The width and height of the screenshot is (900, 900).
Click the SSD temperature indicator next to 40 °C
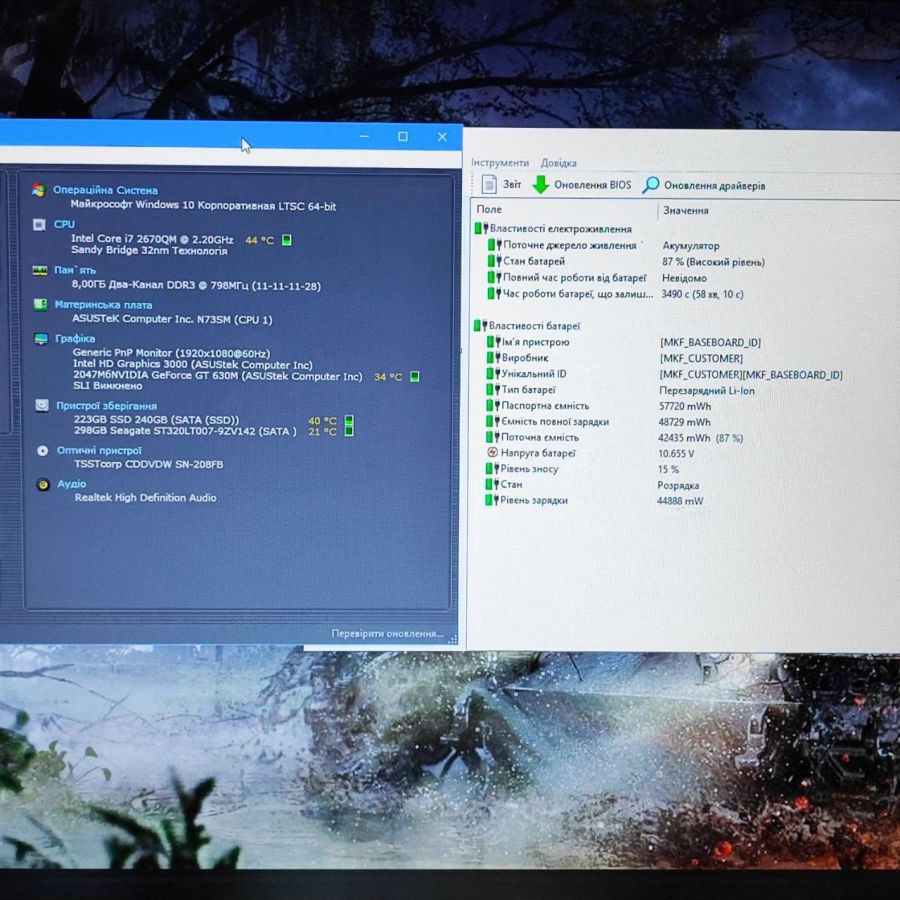348,420
